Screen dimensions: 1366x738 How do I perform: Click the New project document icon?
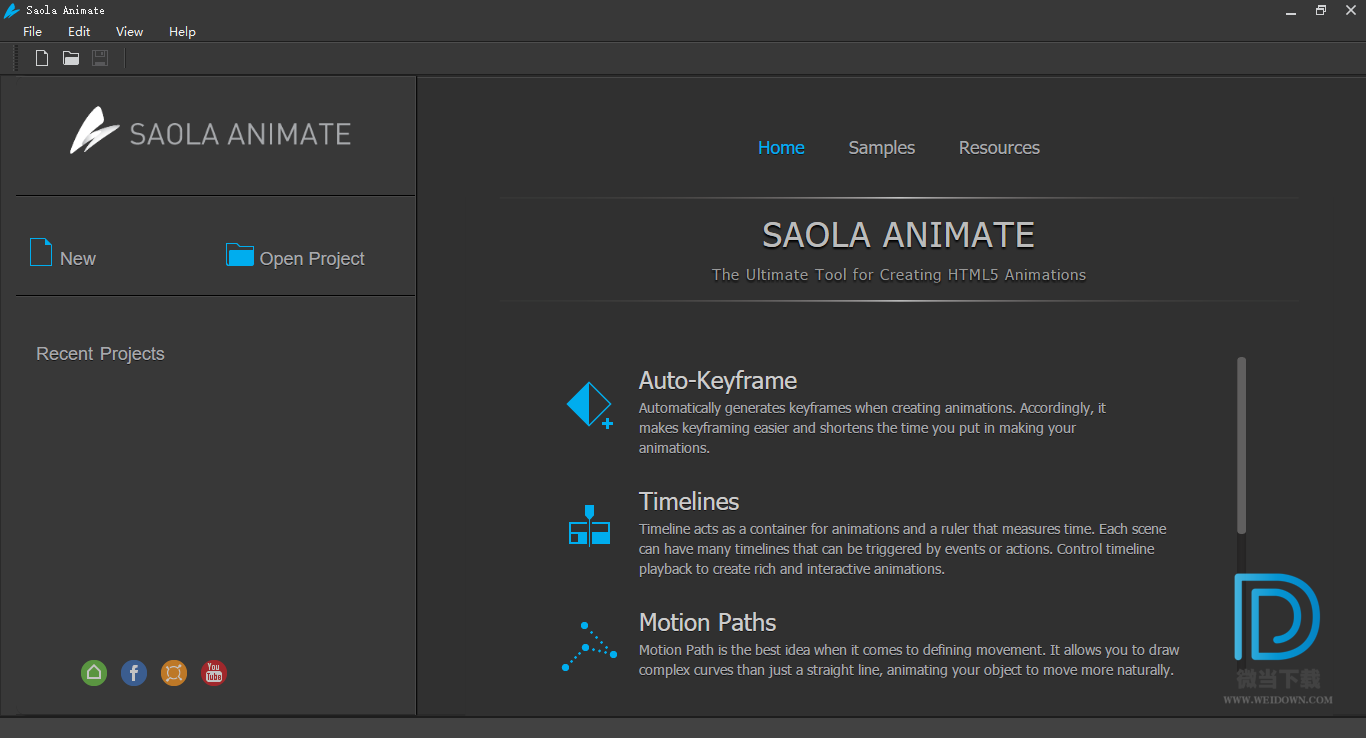pos(41,252)
